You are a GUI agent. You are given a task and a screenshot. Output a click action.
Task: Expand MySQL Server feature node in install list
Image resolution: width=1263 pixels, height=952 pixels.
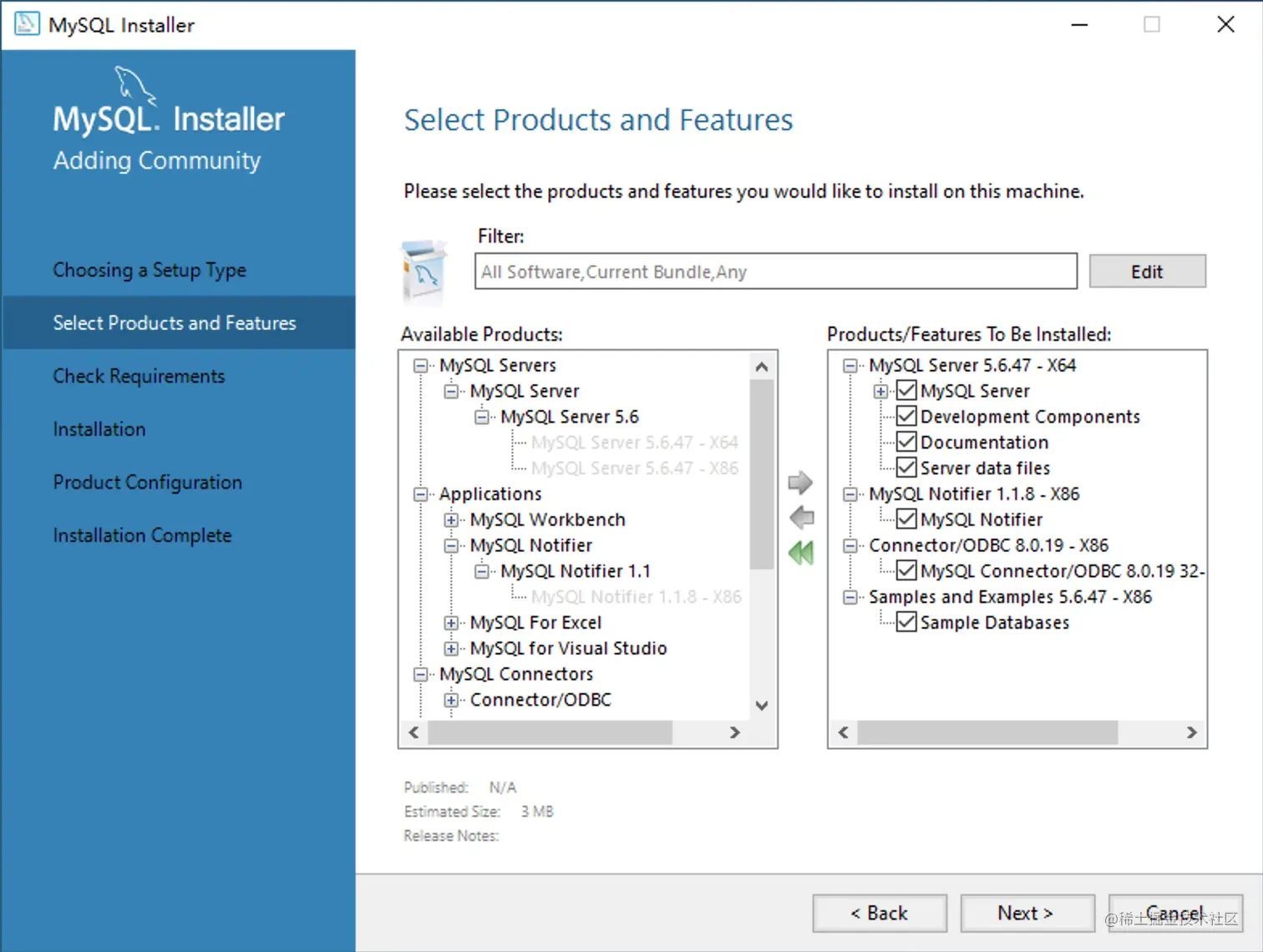pyautogui.click(x=880, y=391)
